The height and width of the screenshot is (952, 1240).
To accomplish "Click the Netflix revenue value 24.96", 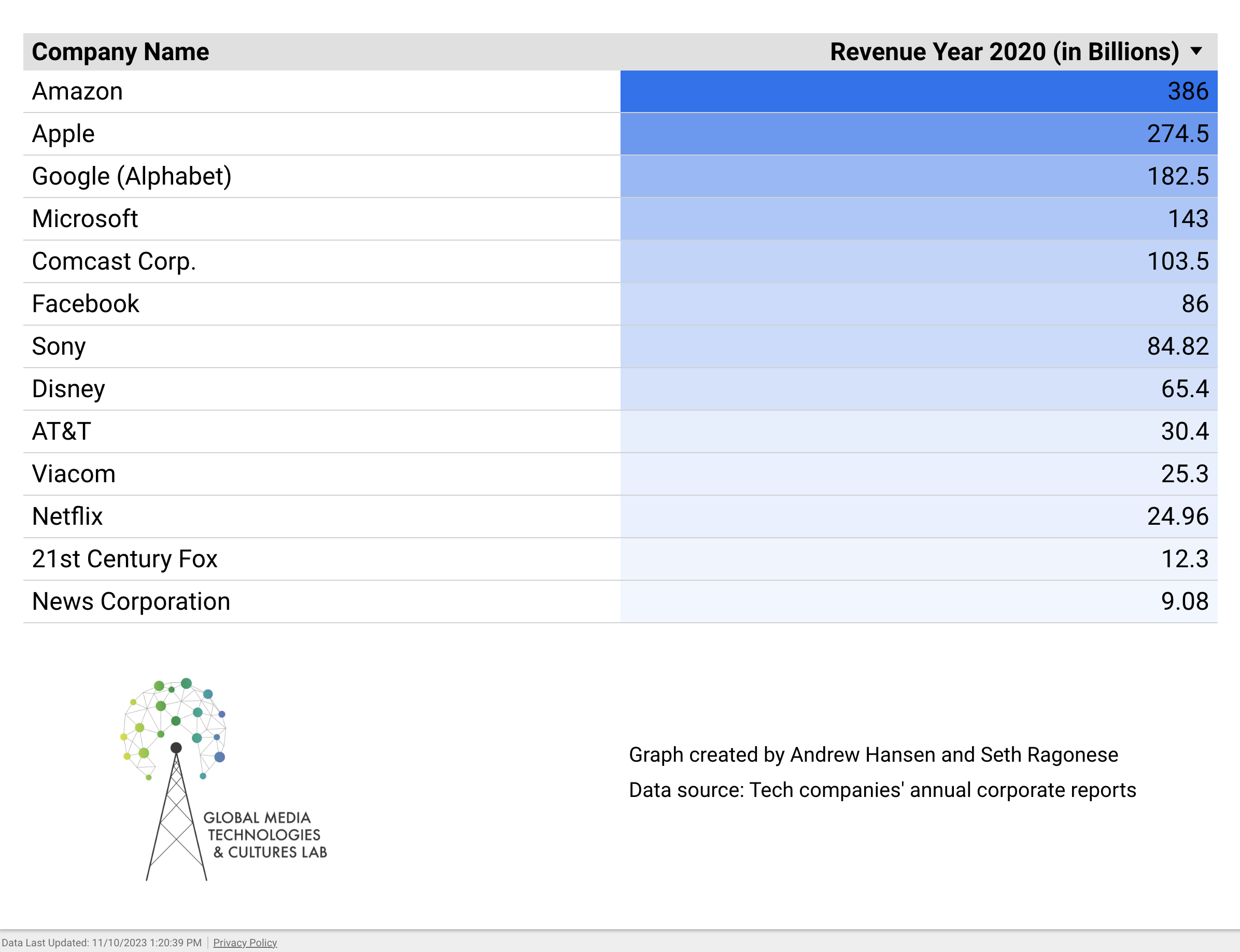I will [1177, 516].
